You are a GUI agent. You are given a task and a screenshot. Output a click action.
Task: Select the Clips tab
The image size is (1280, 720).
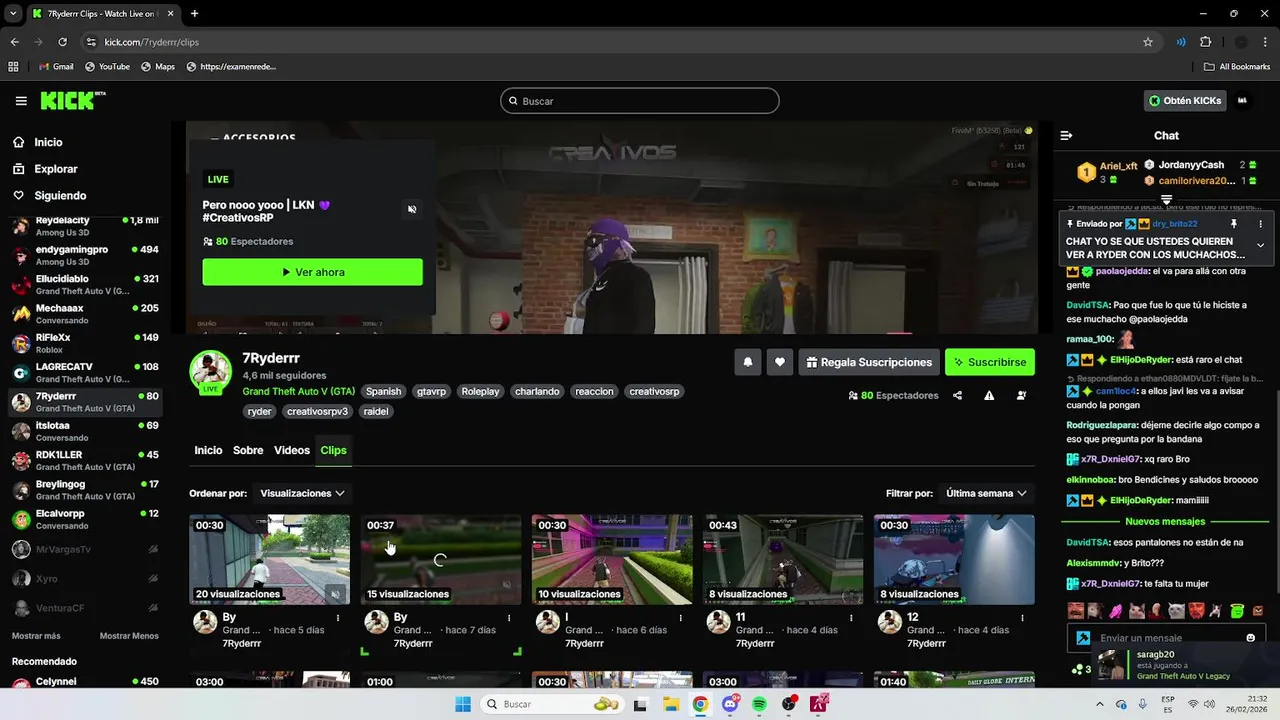[333, 450]
